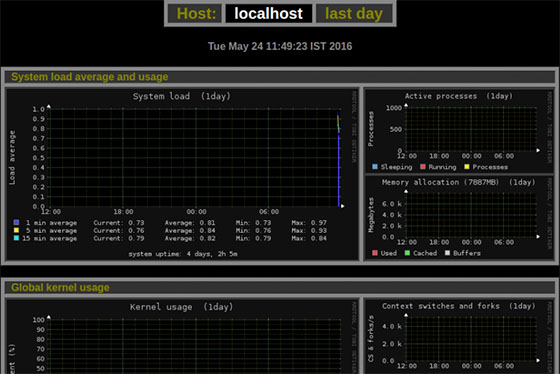The height and width of the screenshot is (374, 560).
Task: Click the Kernel usage (1day) title
Action: 181,307
